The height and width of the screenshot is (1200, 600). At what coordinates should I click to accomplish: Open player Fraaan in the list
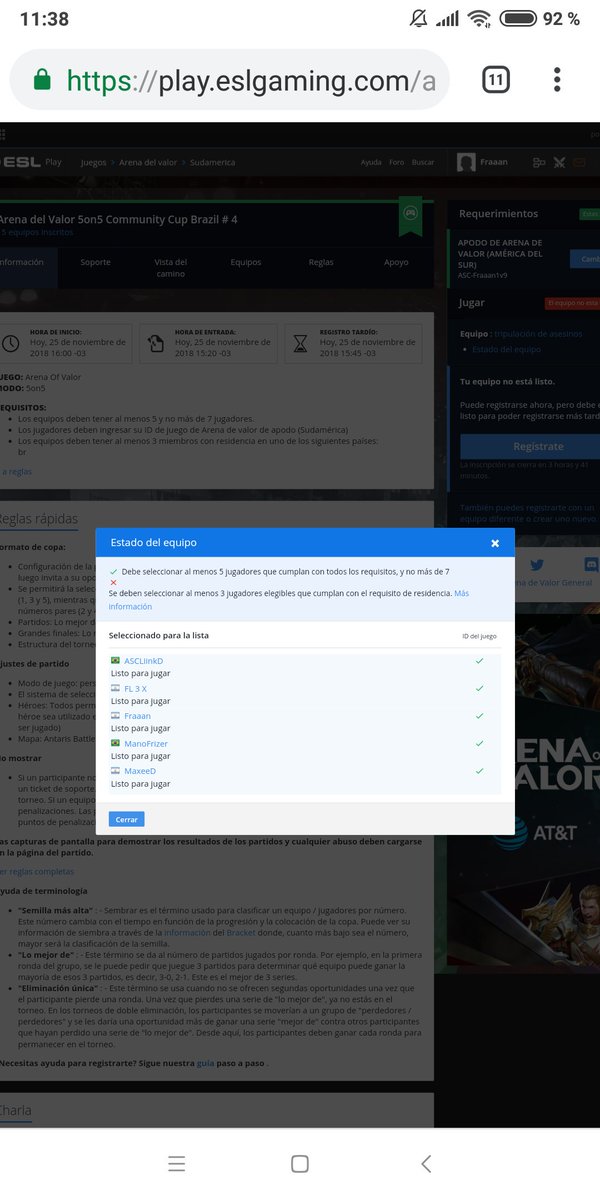(137, 716)
